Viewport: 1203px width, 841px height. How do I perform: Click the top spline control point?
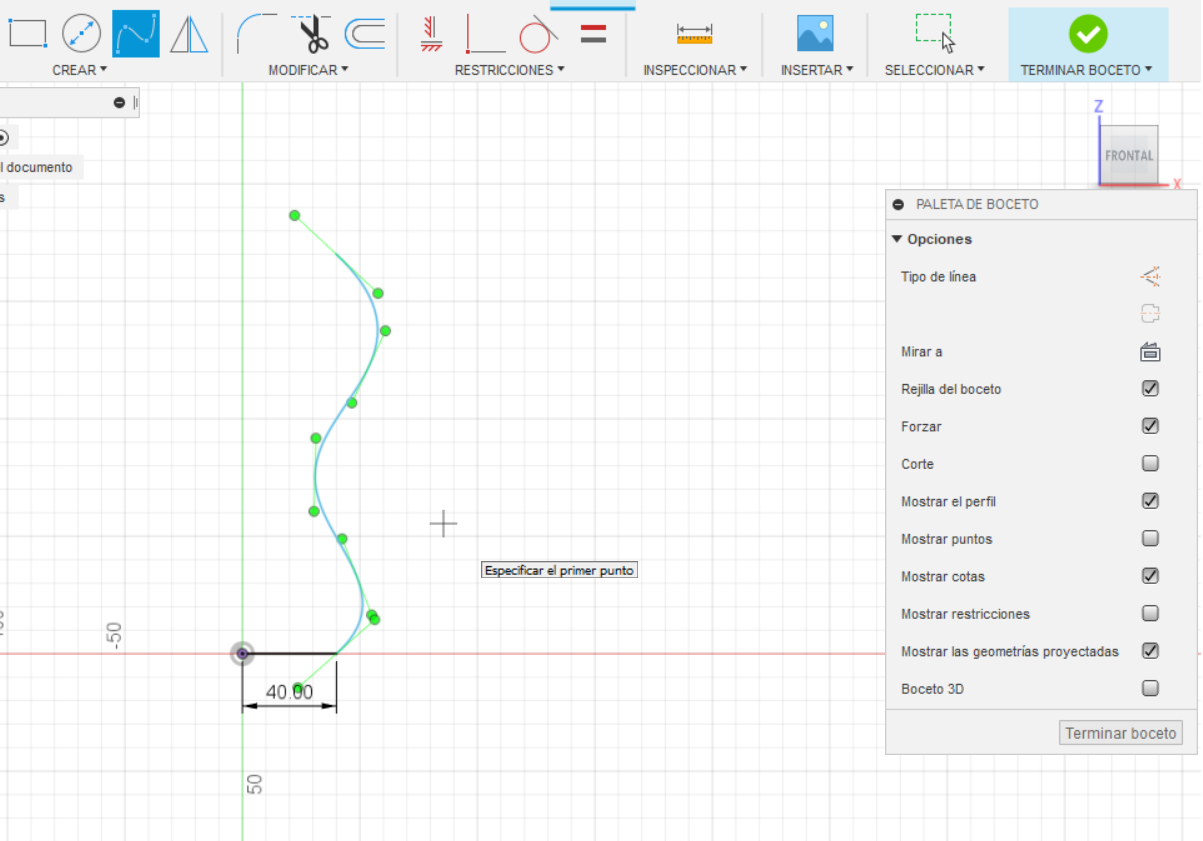(294, 215)
